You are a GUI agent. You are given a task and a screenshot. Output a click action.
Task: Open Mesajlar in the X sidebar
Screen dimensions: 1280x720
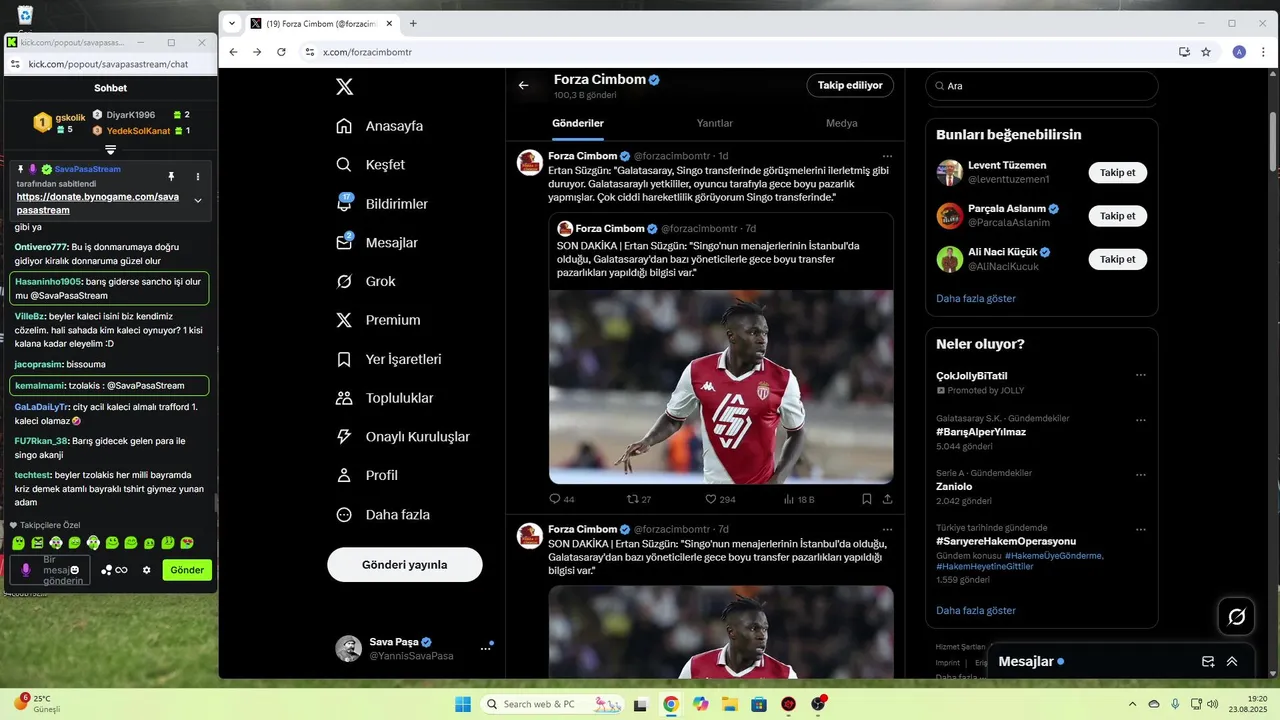point(377,243)
